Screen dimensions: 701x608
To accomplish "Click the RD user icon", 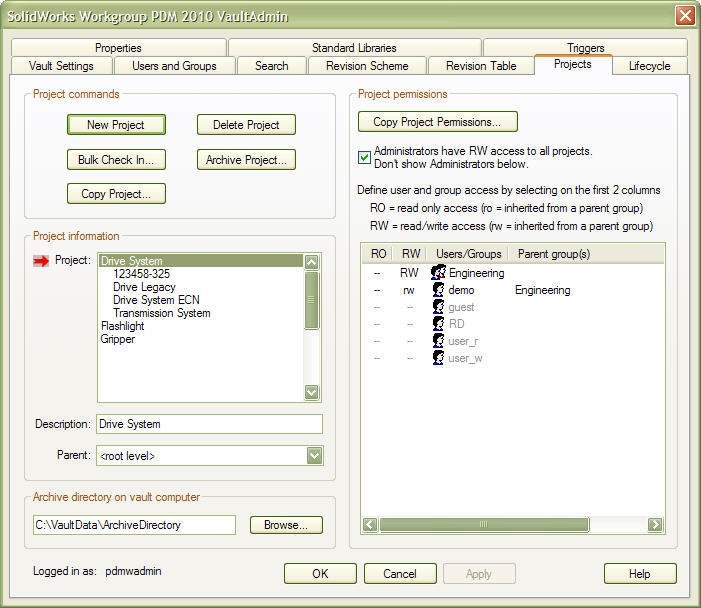I will [x=438, y=324].
